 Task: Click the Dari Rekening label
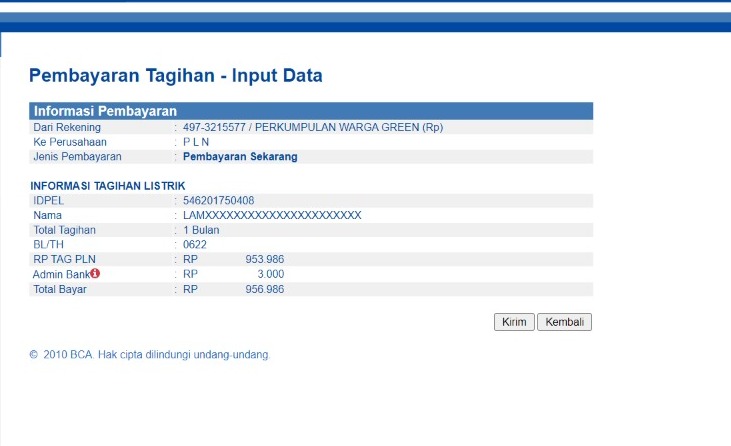(x=70, y=127)
